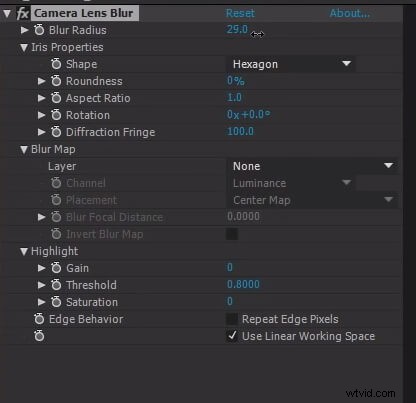Image resolution: width=416 pixels, height=403 pixels.
Task: Toggle the Invert Blur Map checkbox
Action: click(x=232, y=234)
